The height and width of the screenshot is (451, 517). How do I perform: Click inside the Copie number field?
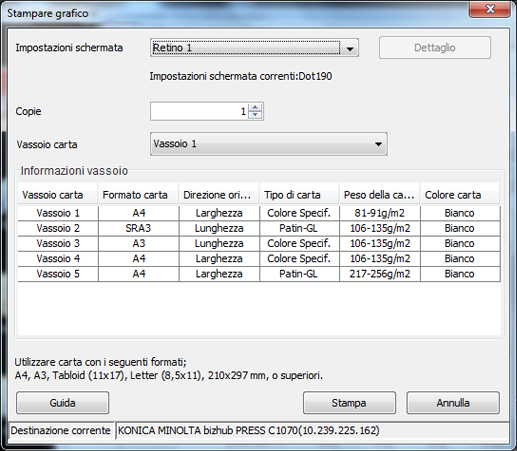pyautogui.click(x=199, y=111)
